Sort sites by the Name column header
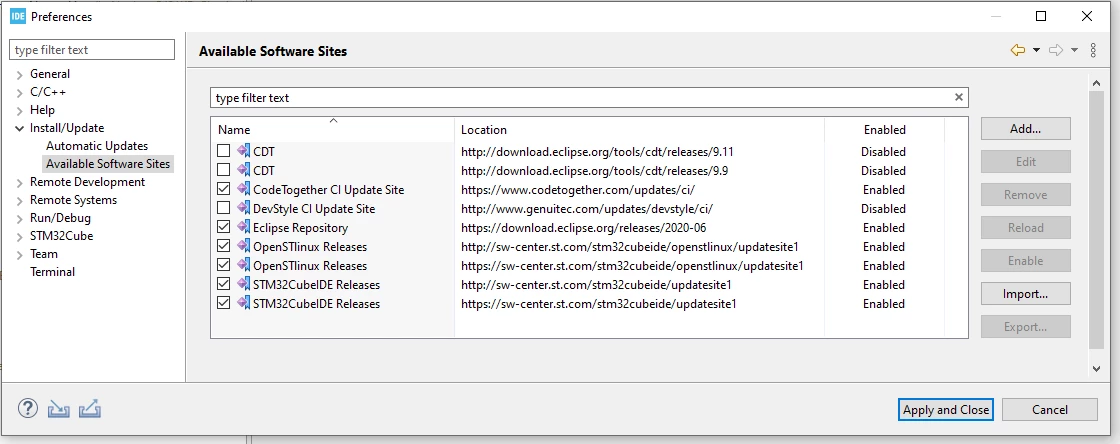Image resolution: width=1120 pixels, height=444 pixels. pyautogui.click(x=333, y=129)
